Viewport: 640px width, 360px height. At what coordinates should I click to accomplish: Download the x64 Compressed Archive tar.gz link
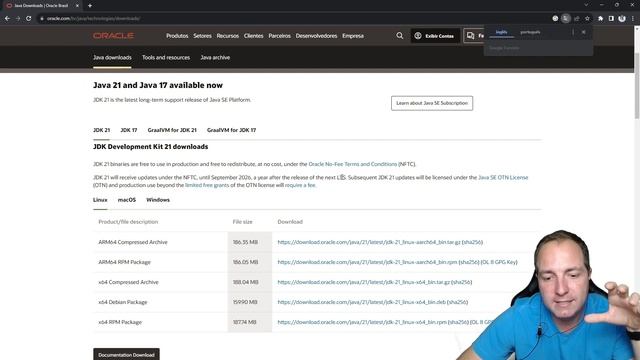click(x=364, y=282)
